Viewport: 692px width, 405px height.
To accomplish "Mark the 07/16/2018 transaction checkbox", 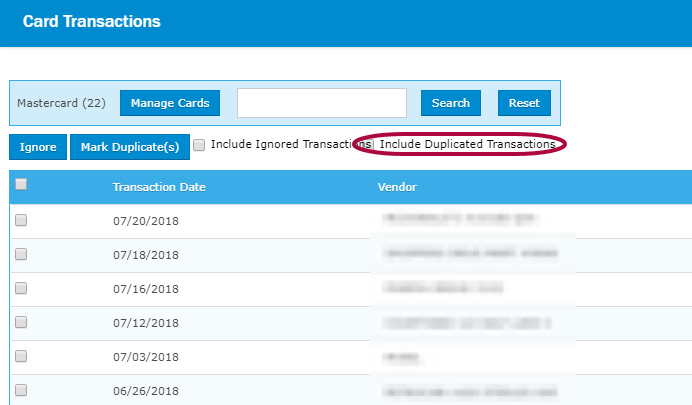I will pyautogui.click(x=21, y=289).
